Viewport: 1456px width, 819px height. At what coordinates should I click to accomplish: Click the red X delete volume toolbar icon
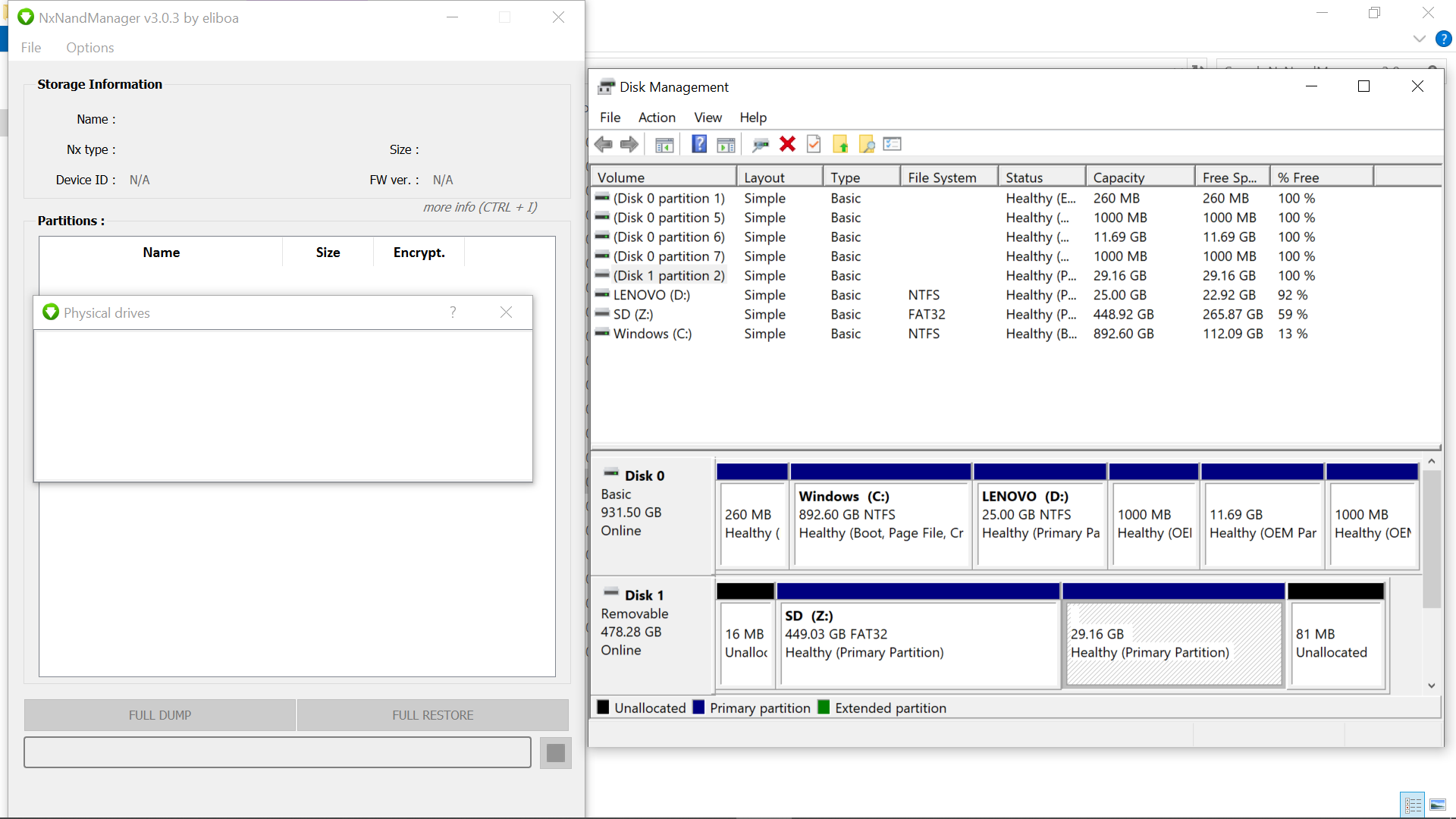point(787,144)
